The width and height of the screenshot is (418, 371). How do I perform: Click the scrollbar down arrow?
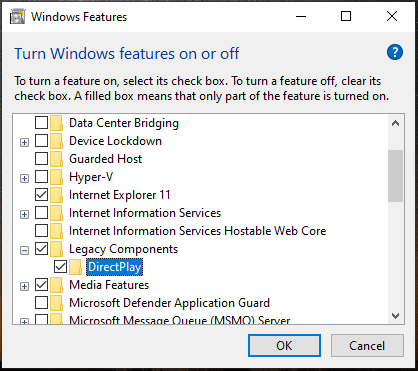click(x=395, y=316)
